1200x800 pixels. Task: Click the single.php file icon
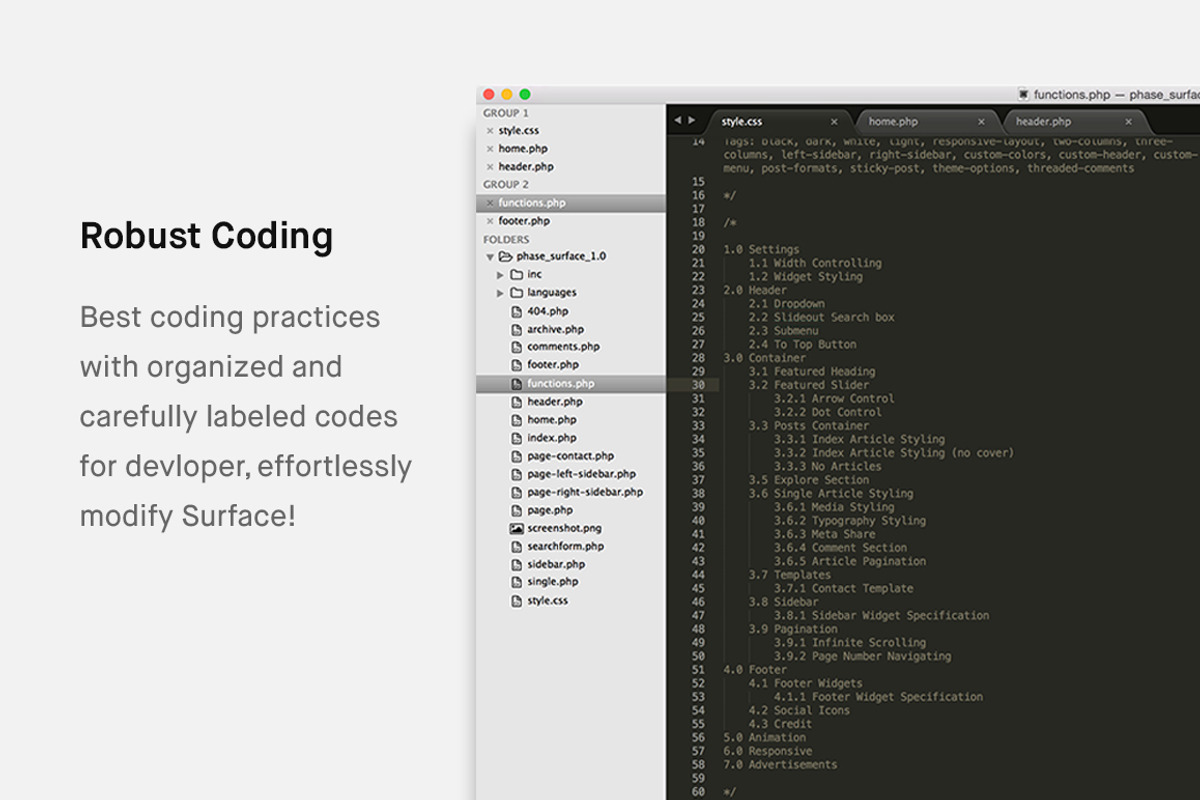click(516, 582)
